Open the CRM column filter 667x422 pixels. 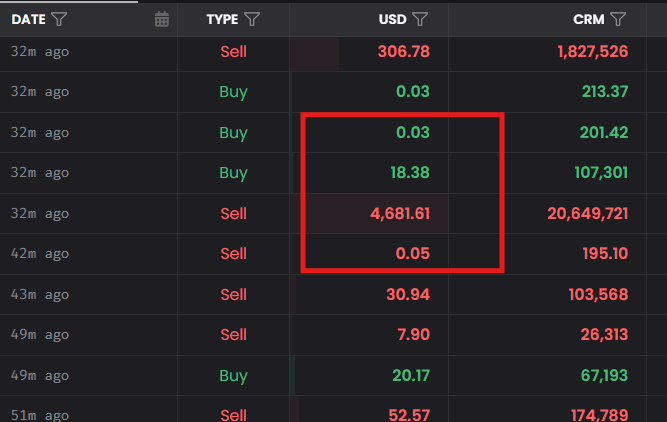[618, 19]
